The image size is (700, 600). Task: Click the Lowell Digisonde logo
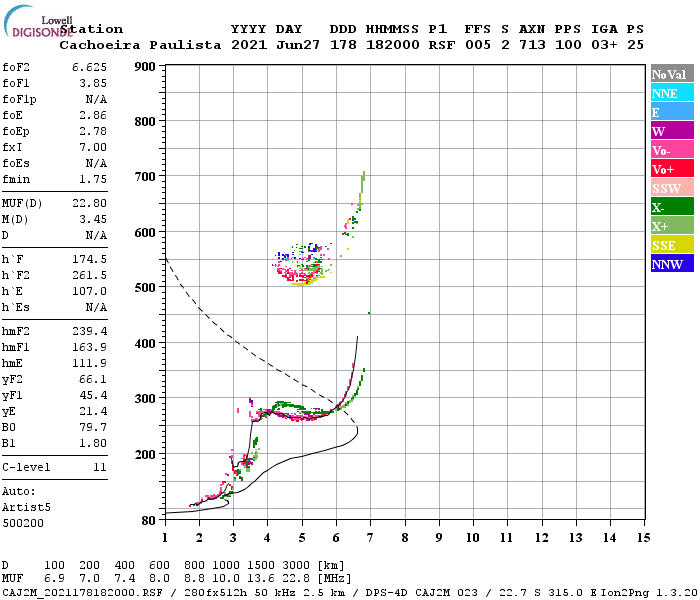[38, 21]
